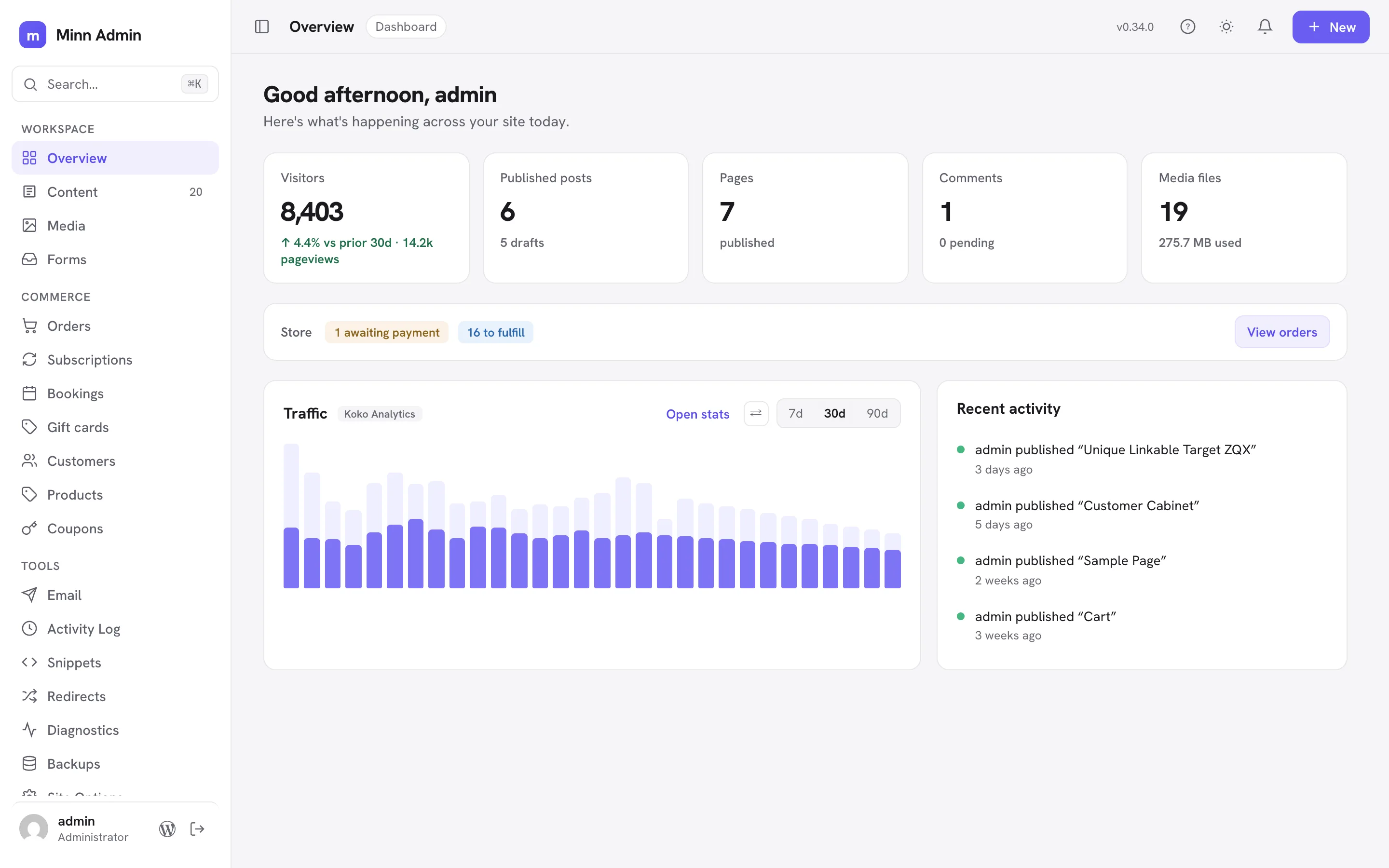
Task: Toggle the sidebar collapse icon
Action: [262, 27]
